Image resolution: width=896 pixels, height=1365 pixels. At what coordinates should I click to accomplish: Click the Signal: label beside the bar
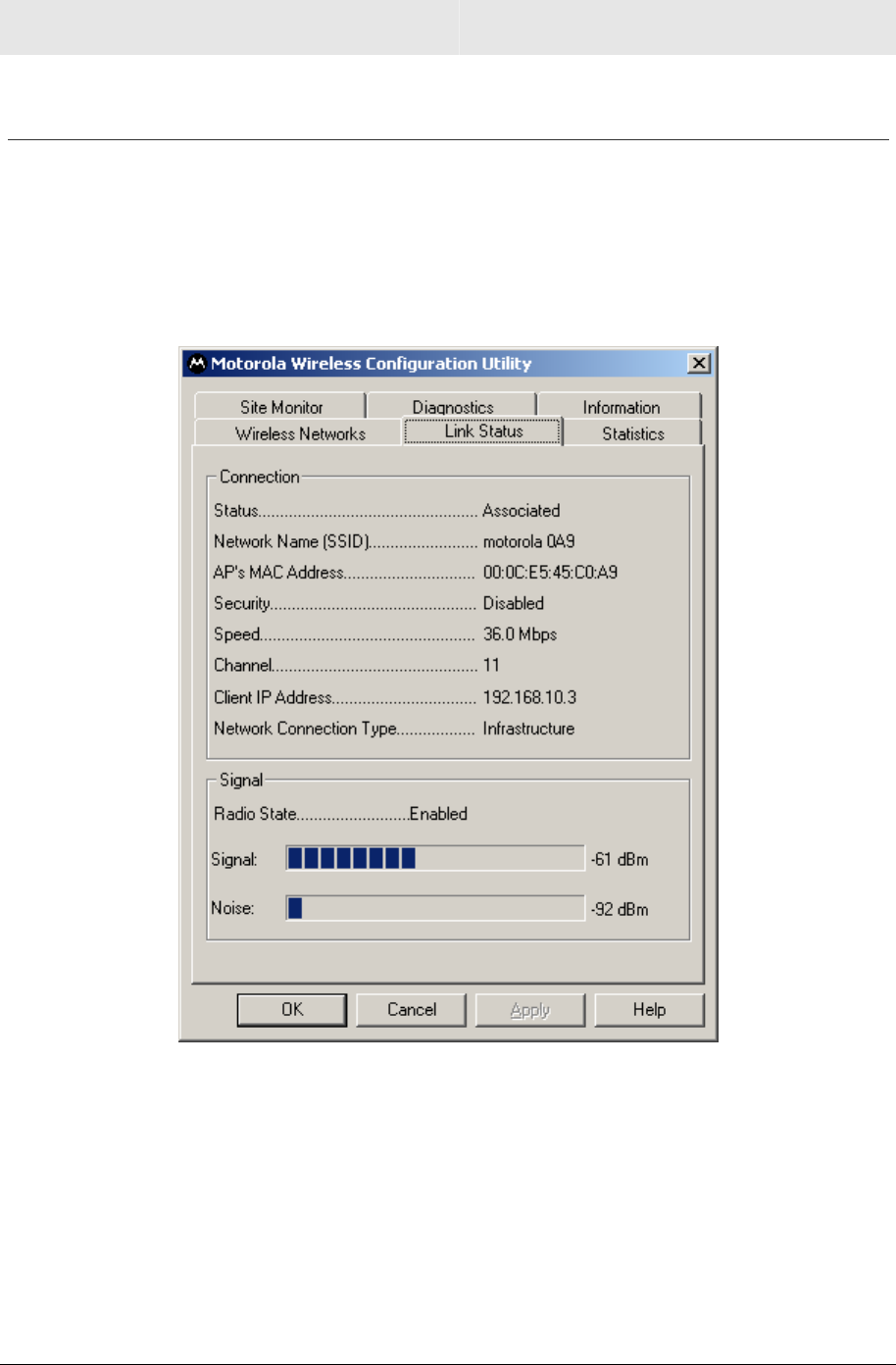click(234, 860)
